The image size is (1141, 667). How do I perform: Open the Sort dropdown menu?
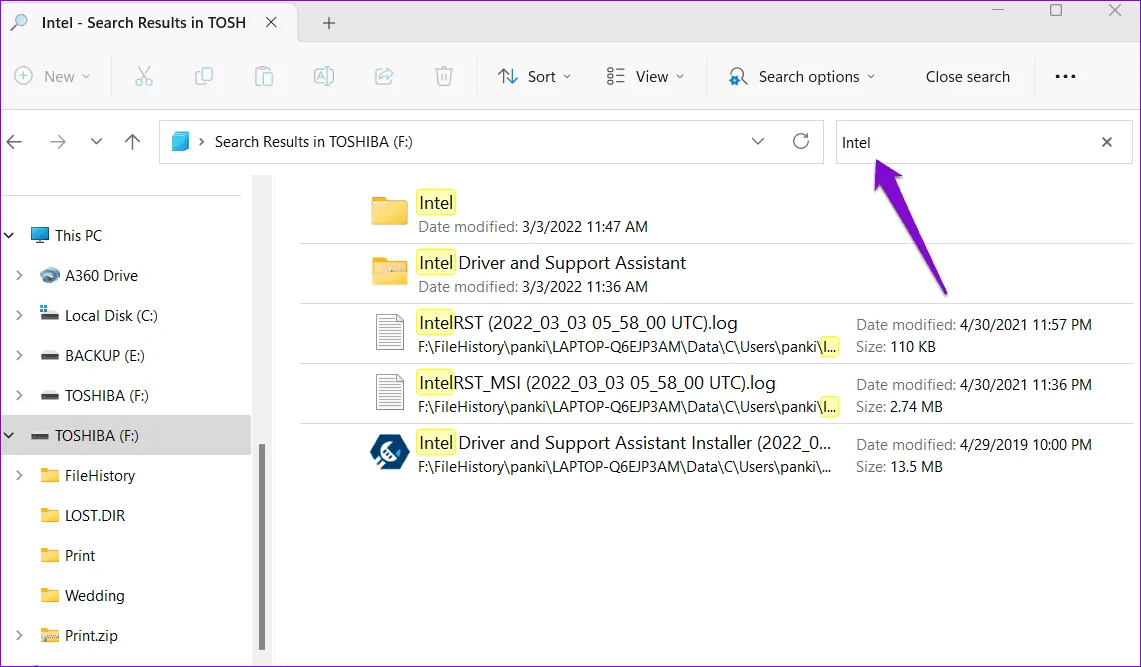535,77
